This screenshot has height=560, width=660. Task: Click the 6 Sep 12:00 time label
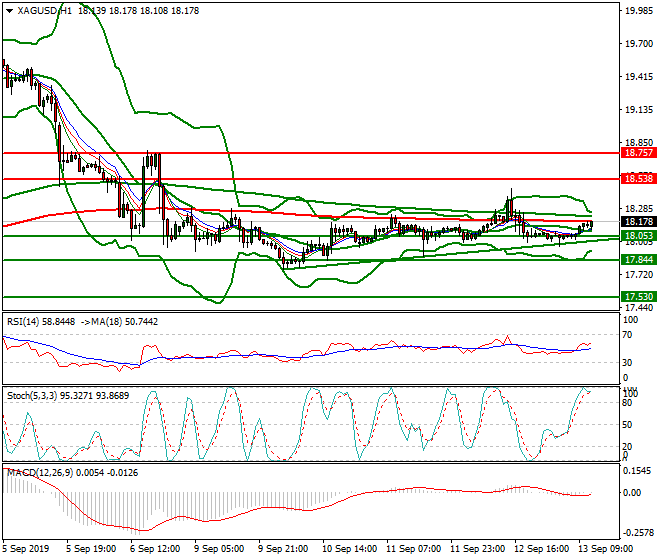tap(155, 549)
